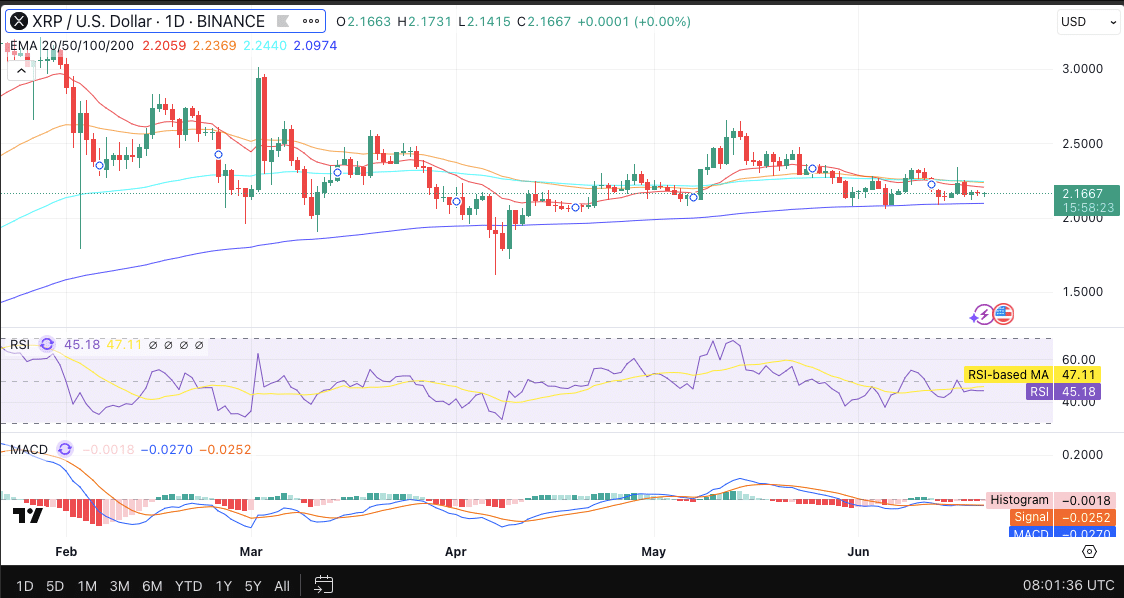This screenshot has height=598, width=1124.
Task: Click the purple RSI 45.18 axis label
Action: coord(1064,391)
